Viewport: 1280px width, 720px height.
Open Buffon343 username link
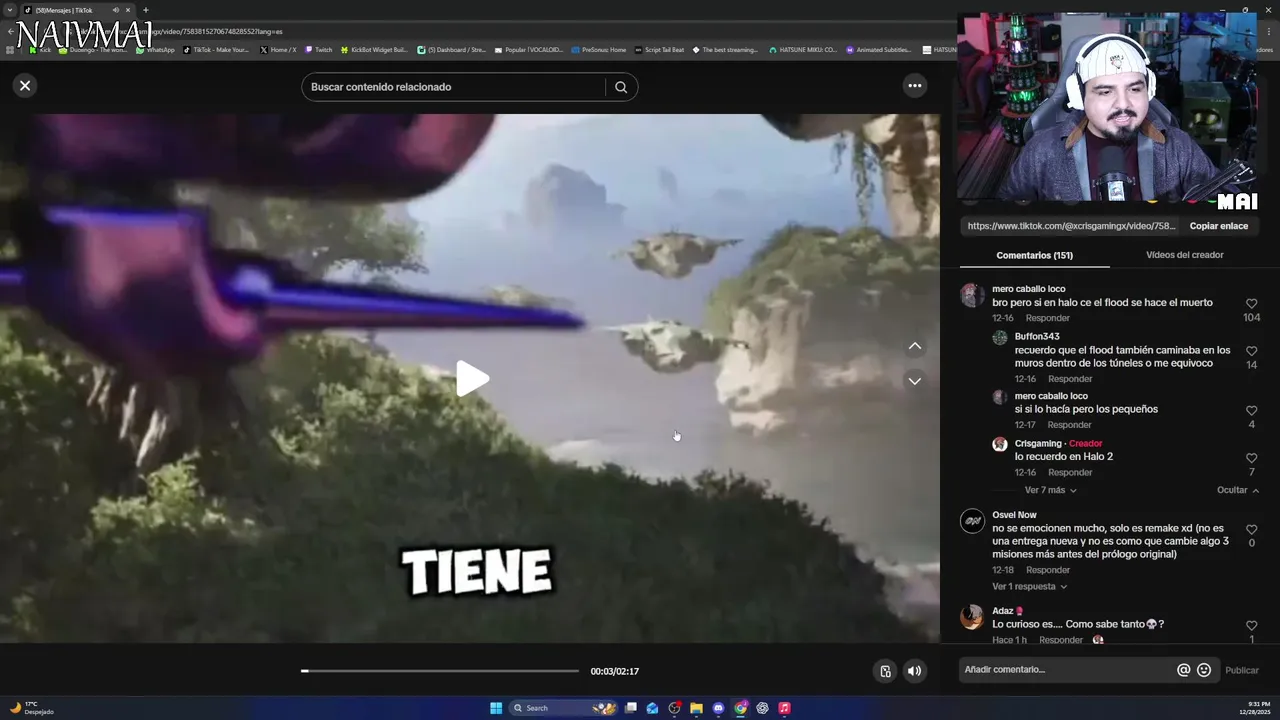[x=1037, y=336]
